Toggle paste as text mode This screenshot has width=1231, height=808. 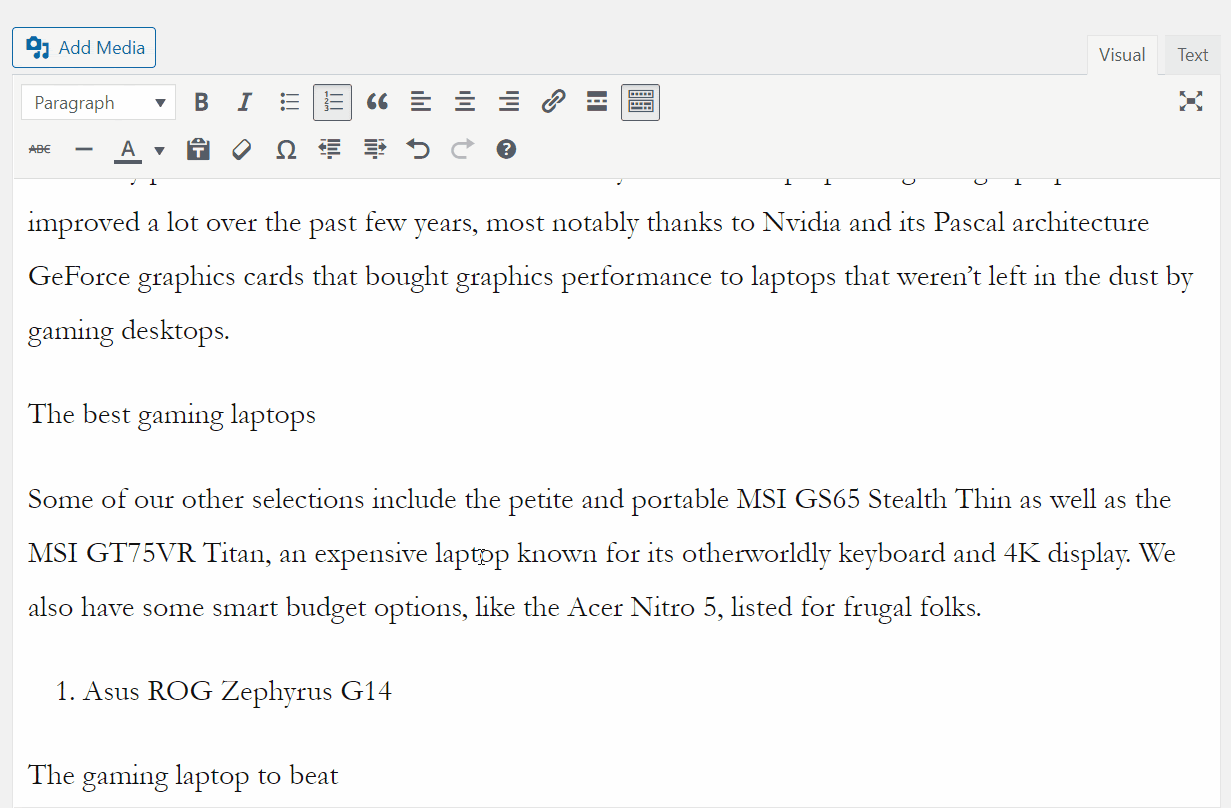coord(198,149)
